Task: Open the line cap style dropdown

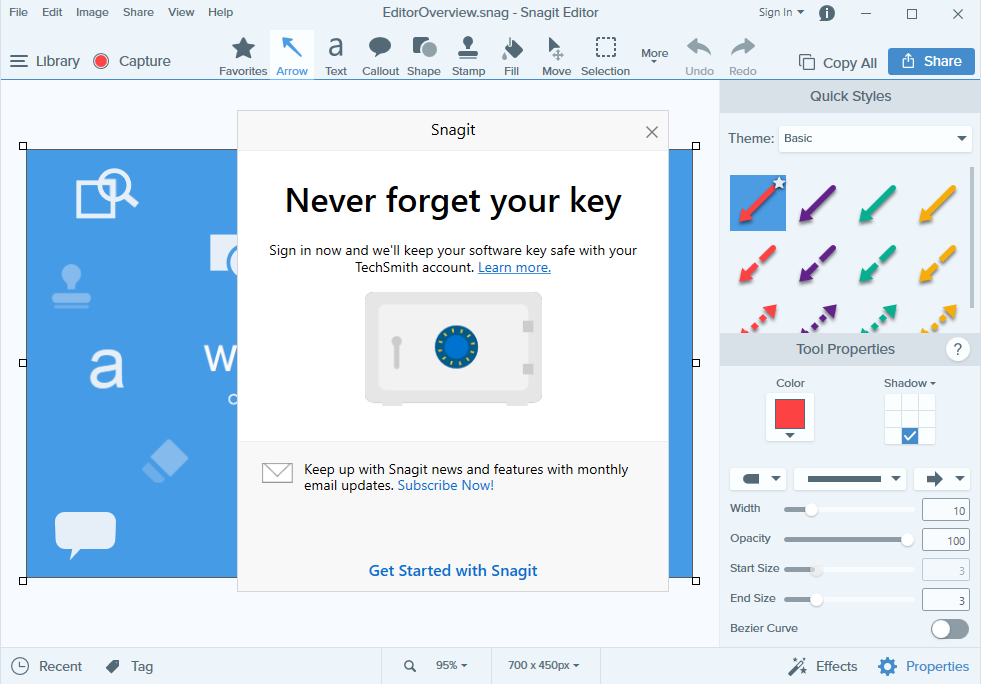Action: [x=758, y=479]
